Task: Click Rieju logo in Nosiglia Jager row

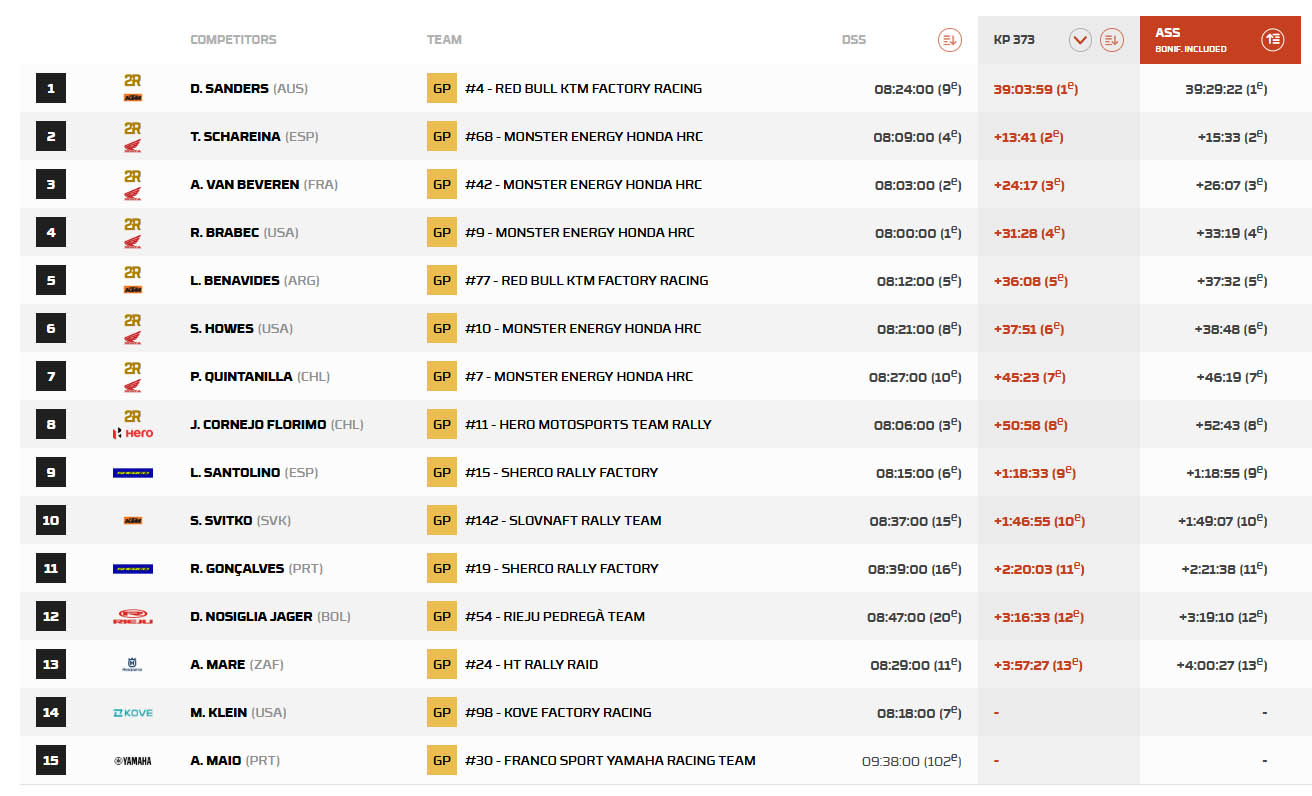Action: [132, 616]
